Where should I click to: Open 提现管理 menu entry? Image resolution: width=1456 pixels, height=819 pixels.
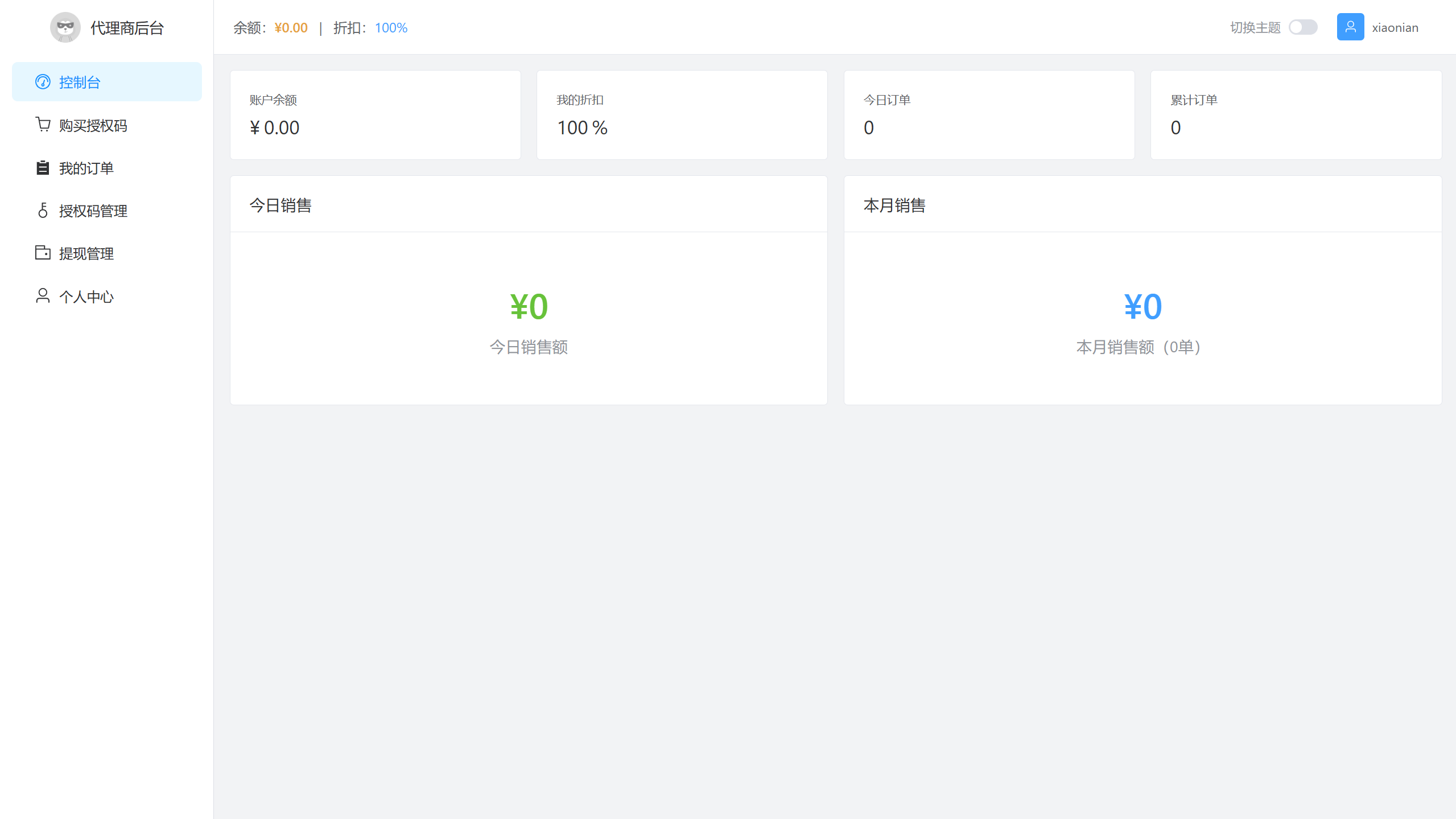tap(86, 254)
